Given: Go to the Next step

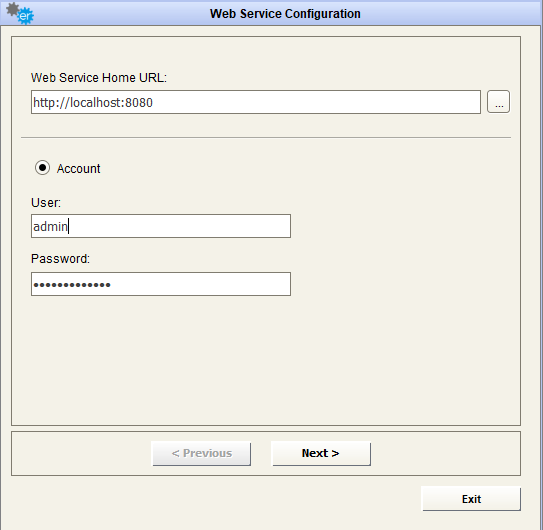Looking at the screenshot, I should pos(321,453).
